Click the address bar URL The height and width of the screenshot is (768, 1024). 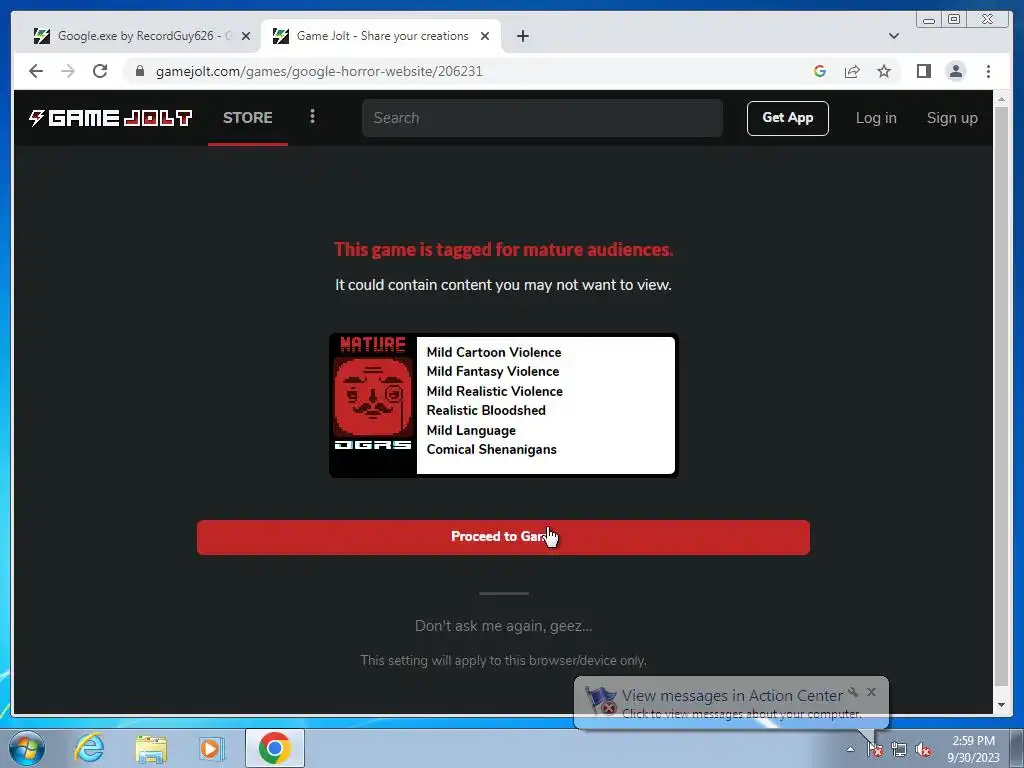pos(319,71)
